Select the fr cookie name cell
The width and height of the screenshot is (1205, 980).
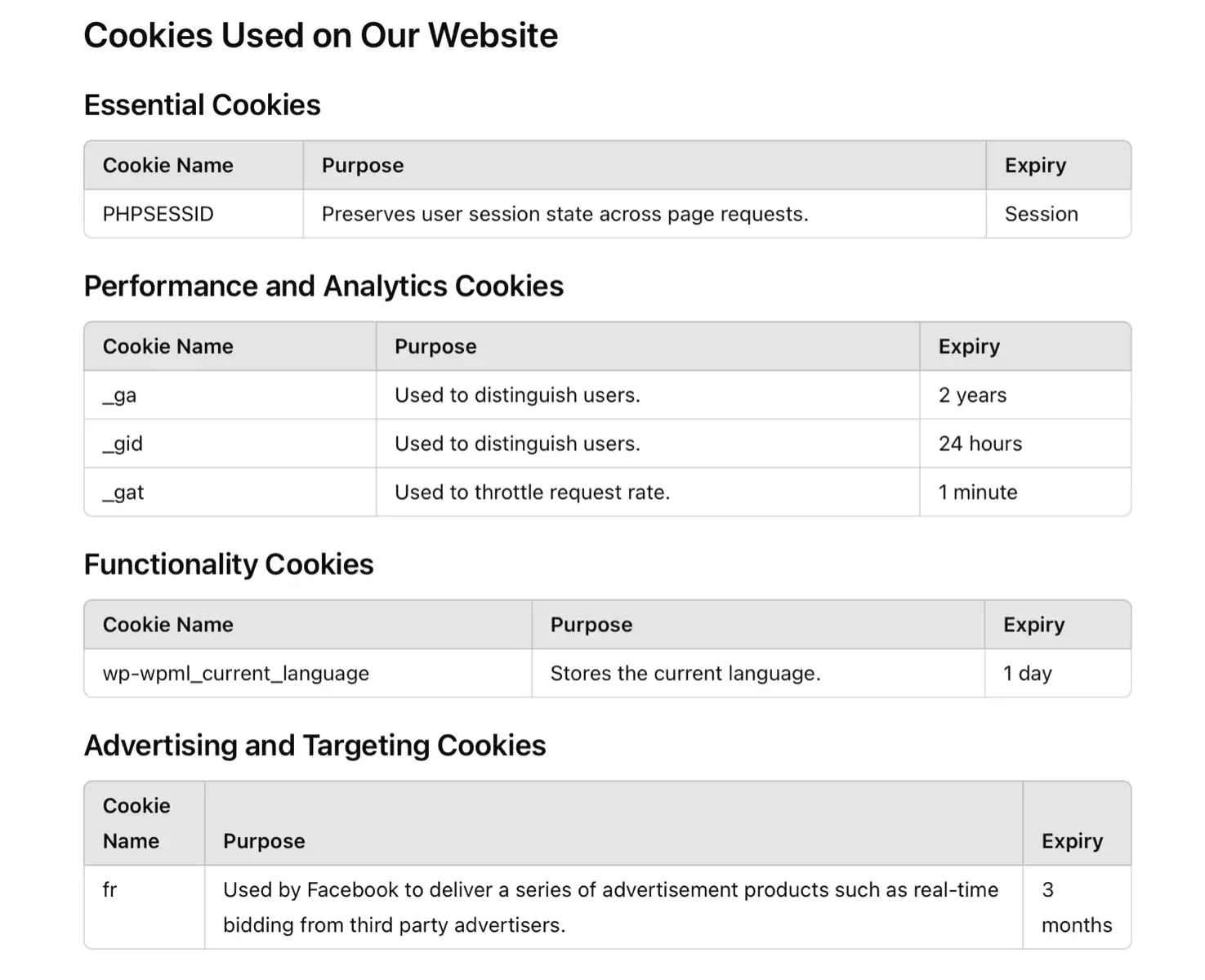click(x=110, y=890)
